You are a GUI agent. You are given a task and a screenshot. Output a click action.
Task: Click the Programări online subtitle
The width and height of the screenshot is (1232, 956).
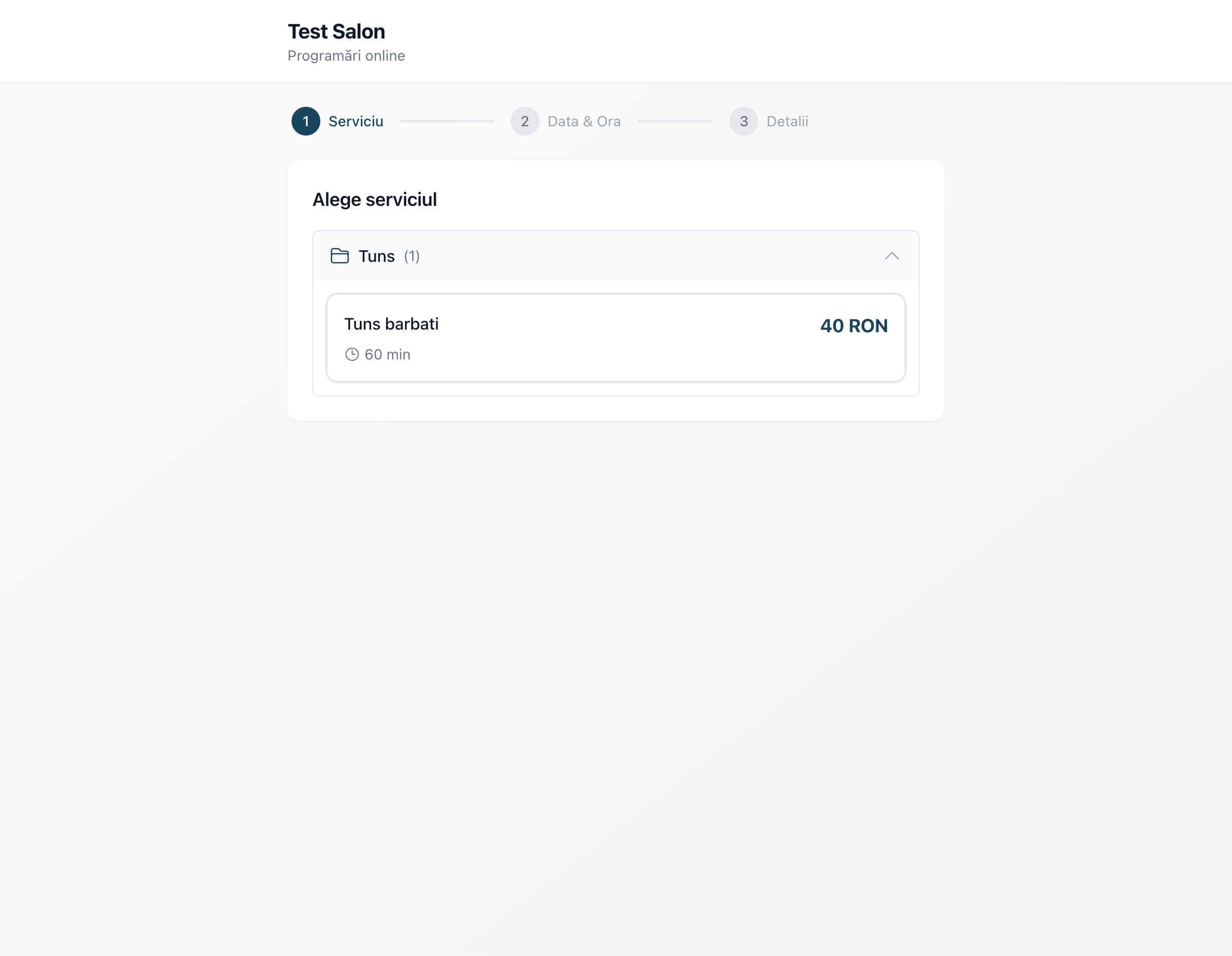pos(346,56)
